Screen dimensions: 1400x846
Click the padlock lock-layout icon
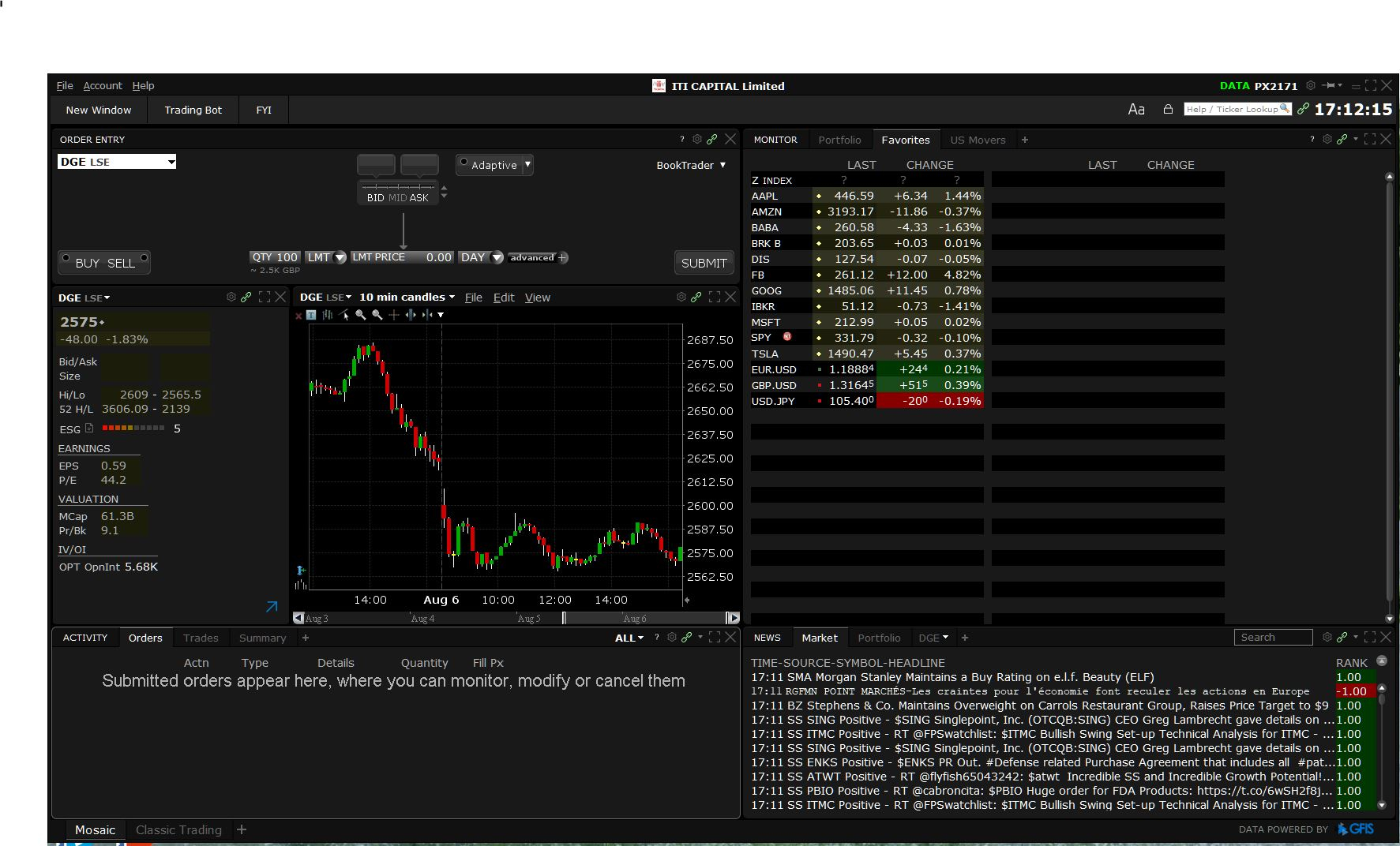[x=1168, y=109]
